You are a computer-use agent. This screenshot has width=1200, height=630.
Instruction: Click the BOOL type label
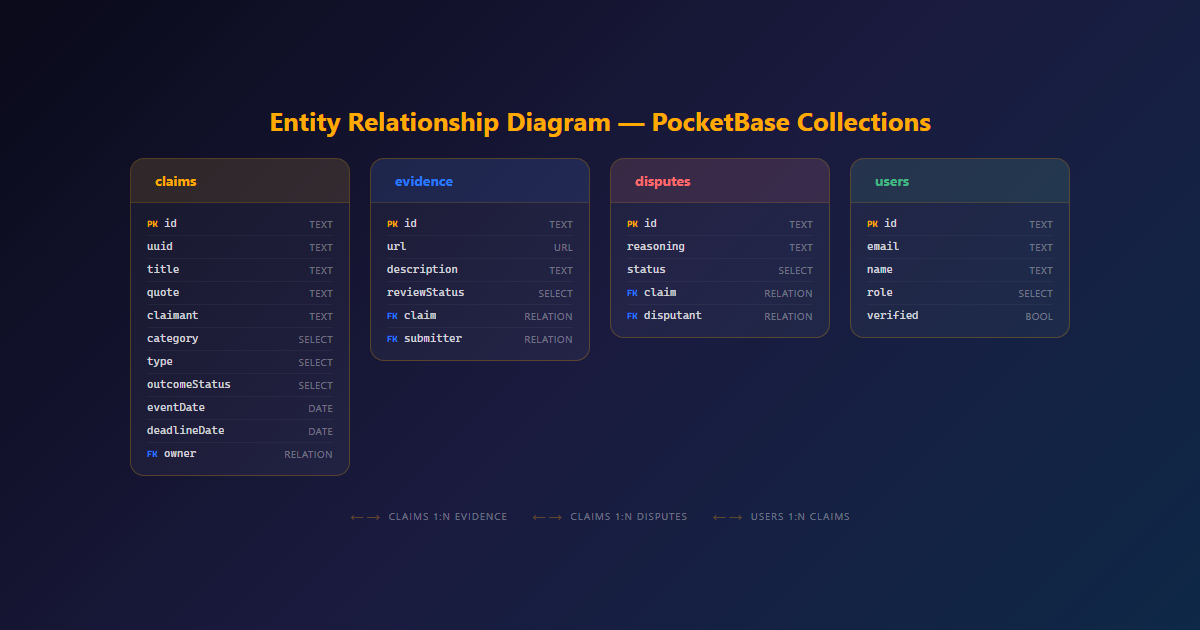click(1039, 317)
